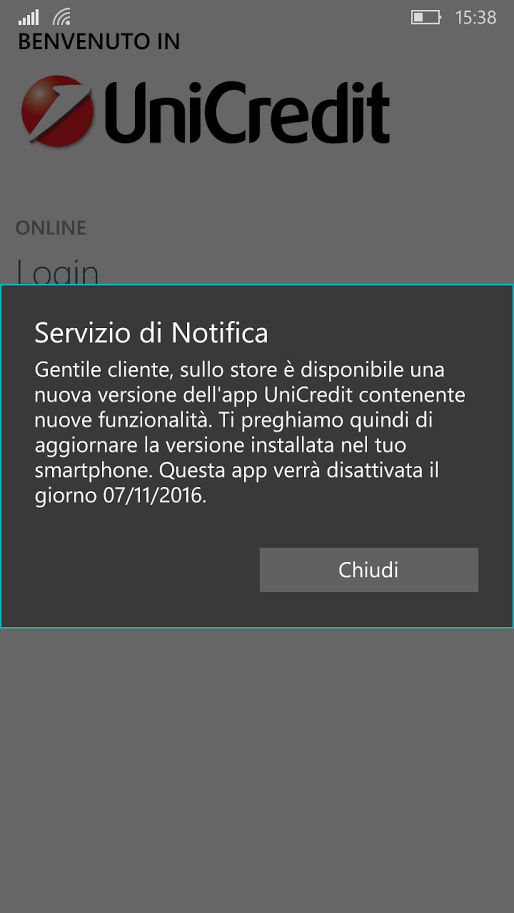Screen dimensions: 514x913
Task: Tap the cellular signal strength icon
Action: point(28,18)
